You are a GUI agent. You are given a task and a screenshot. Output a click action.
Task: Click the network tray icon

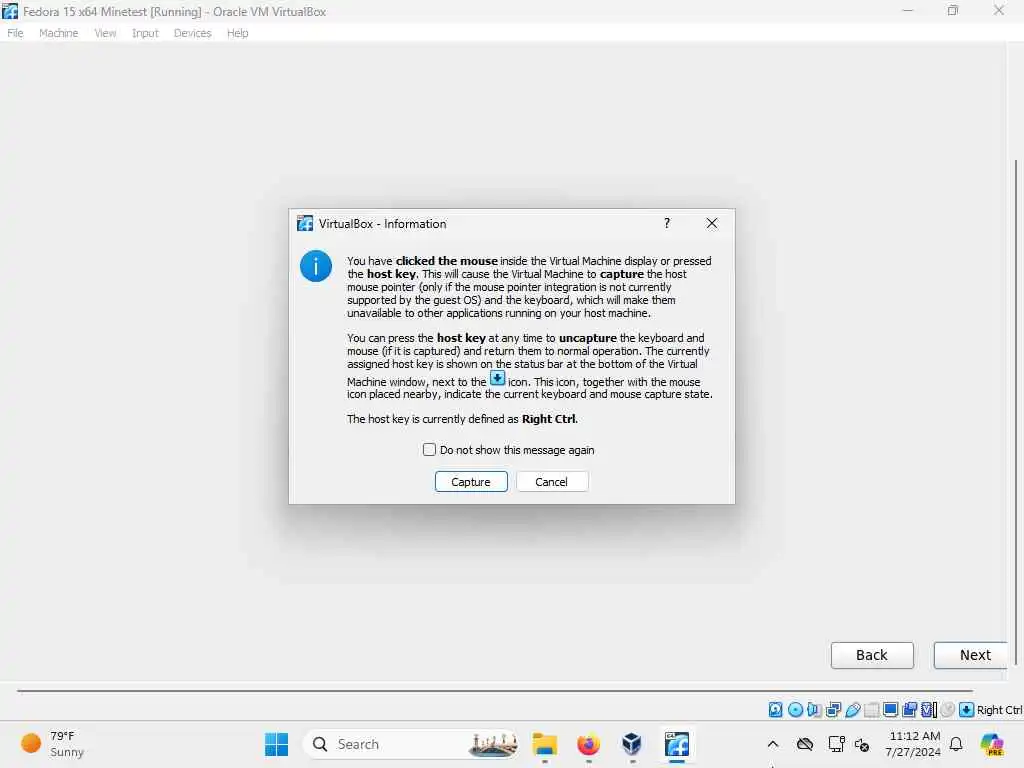[837, 744]
